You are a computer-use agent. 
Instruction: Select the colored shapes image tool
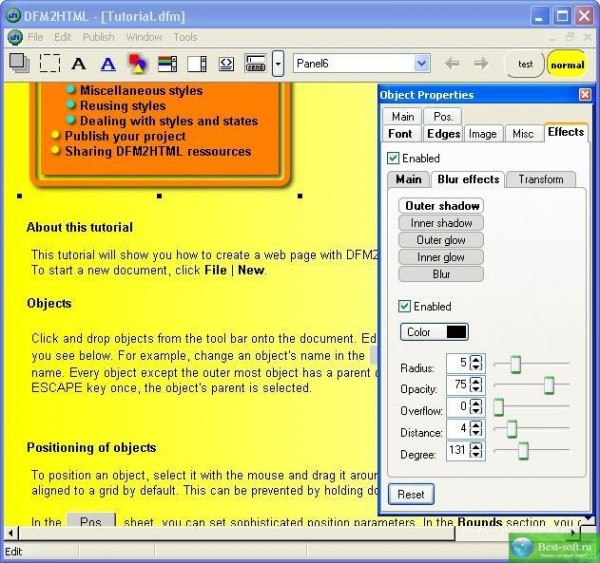[137, 64]
